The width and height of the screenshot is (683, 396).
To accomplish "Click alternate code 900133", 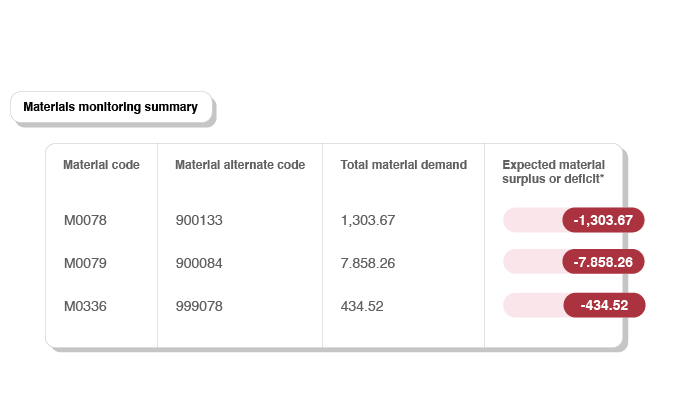I will click(x=199, y=220).
